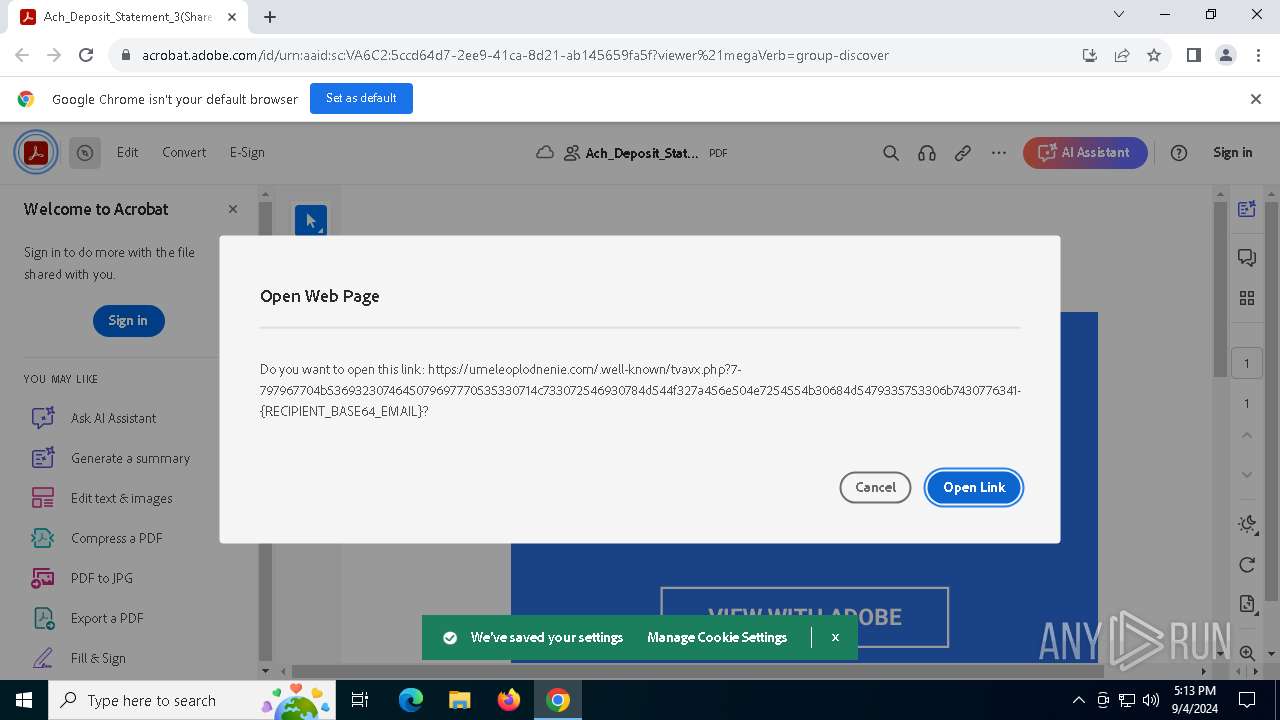
Task: Open the comments panel icon
Action: 1247,258
